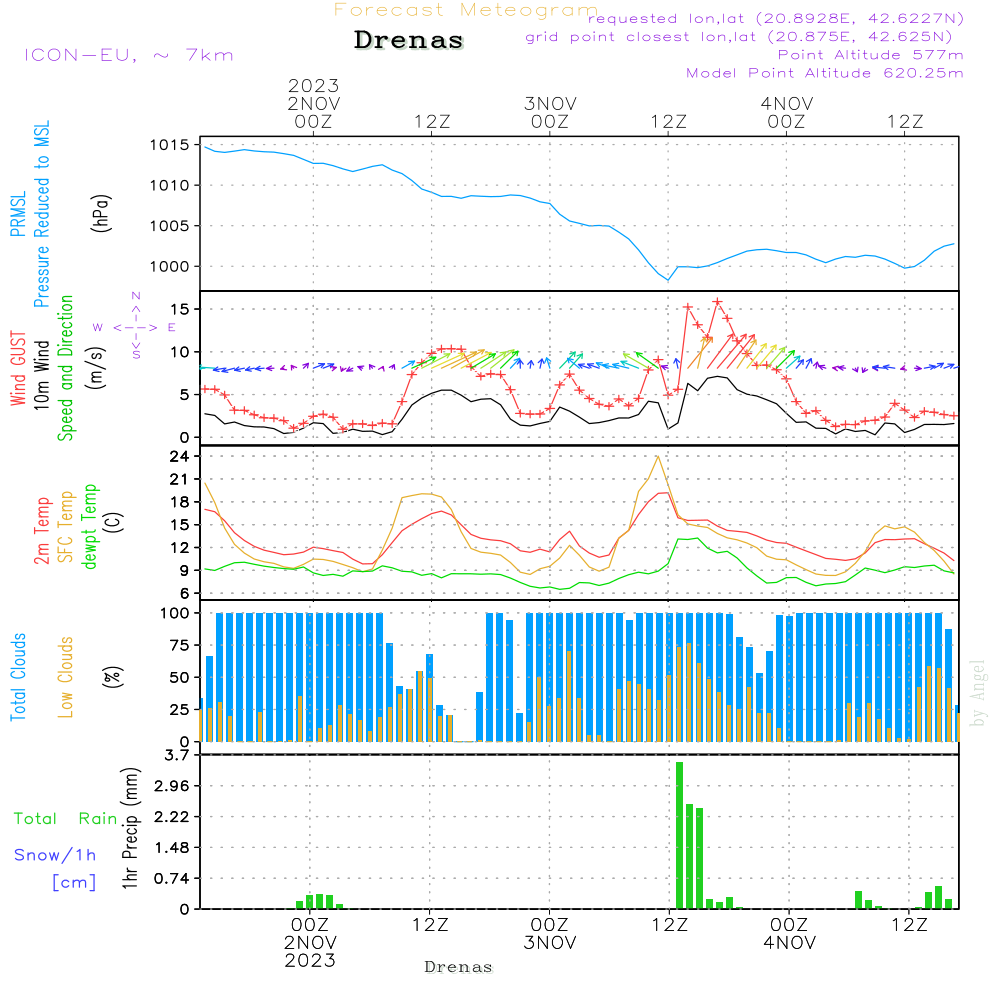Click the wind direction compass legend
This screenshot has height=1000, width=1000.
(x=135, y=327)
